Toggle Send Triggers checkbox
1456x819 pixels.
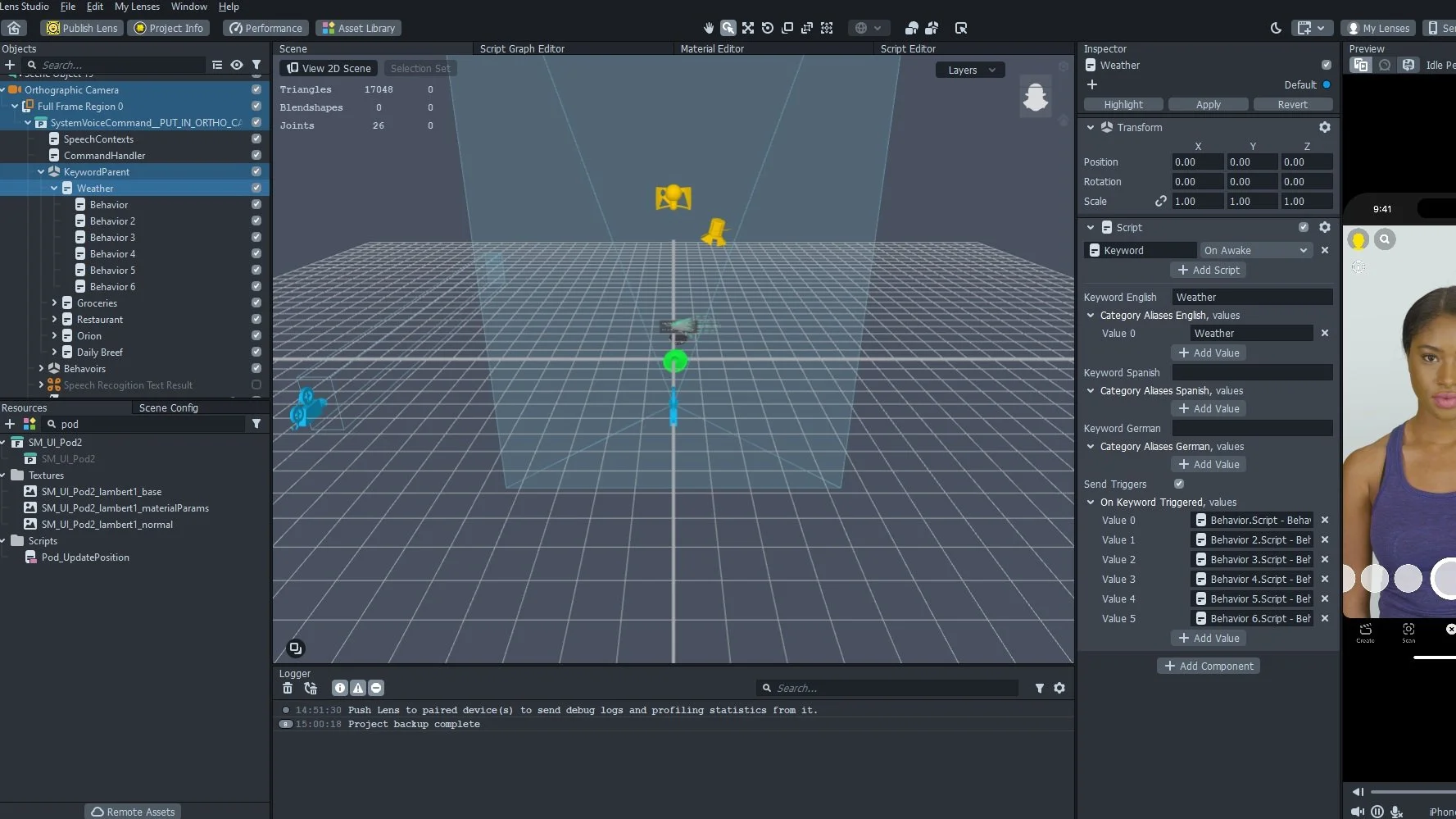[x=1179, y=484]
